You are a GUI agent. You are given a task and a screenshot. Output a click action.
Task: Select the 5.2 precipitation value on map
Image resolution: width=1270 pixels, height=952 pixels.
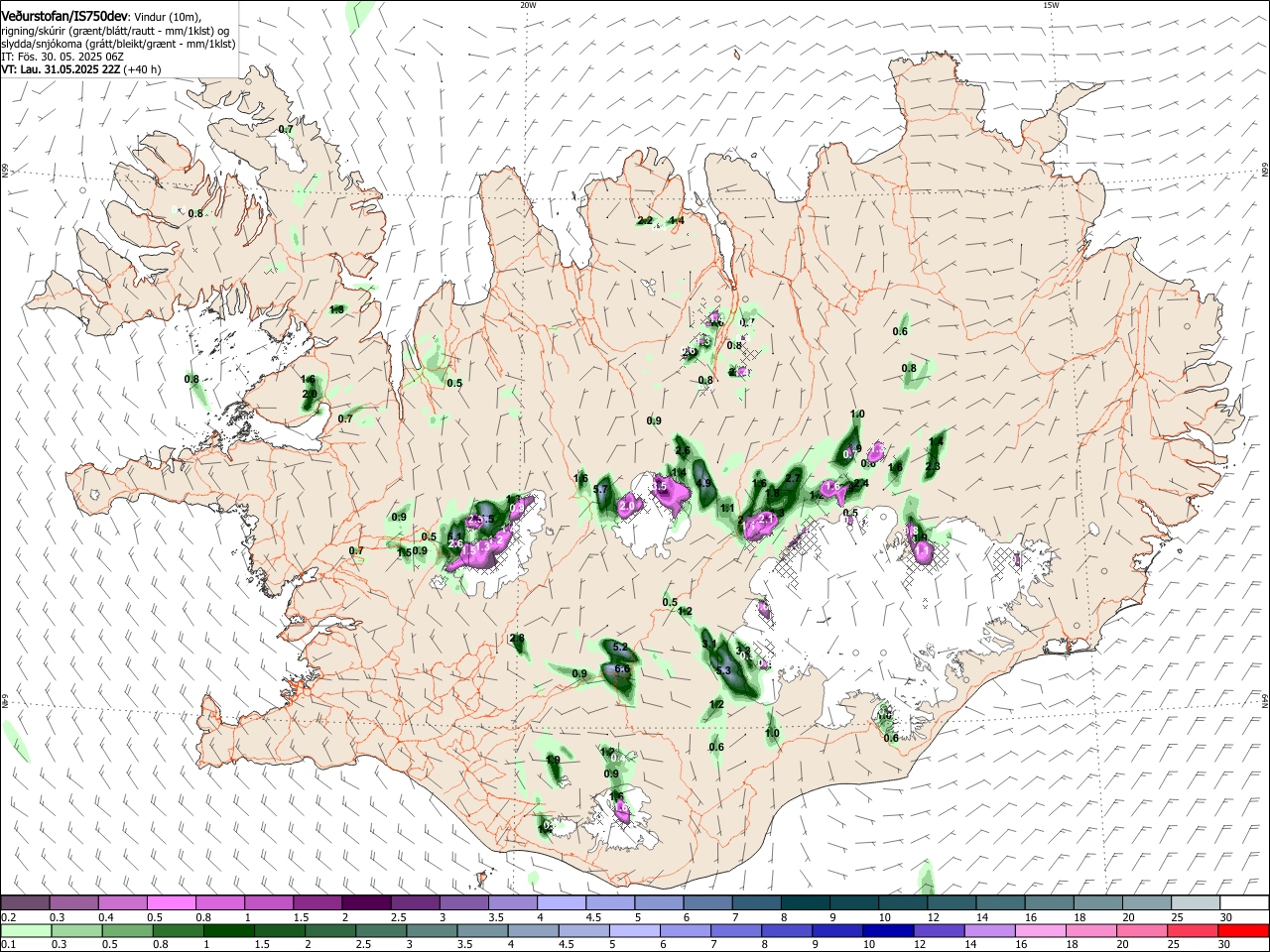coord(621,648)
